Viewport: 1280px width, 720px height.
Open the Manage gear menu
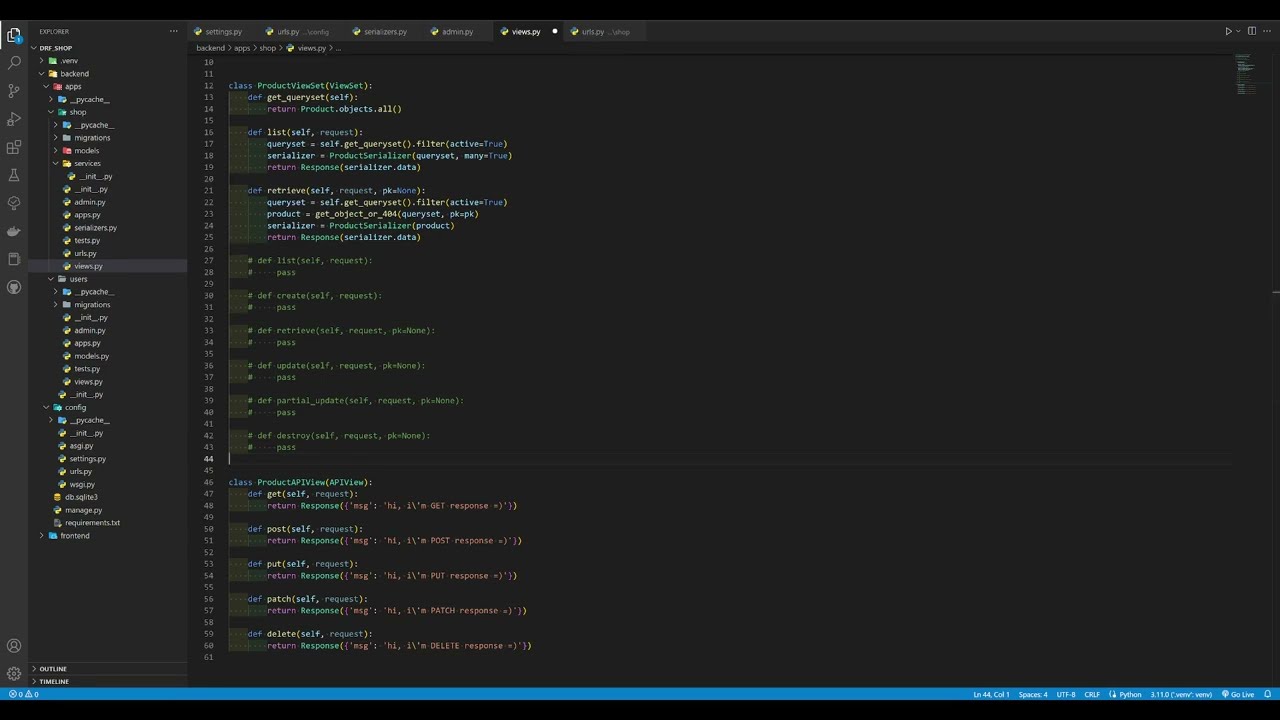[14, 674]
